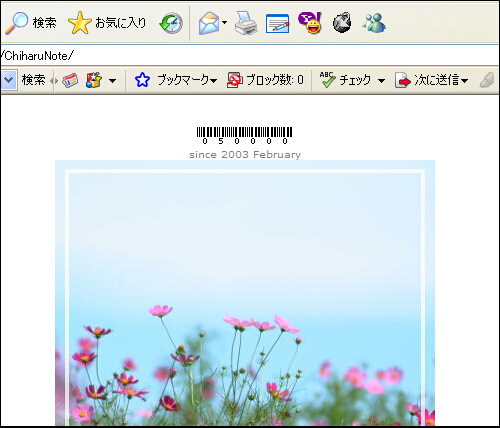Click the cosmos flowers photo
The width and height of the screenshot is (500, 428).
[245, 293]
